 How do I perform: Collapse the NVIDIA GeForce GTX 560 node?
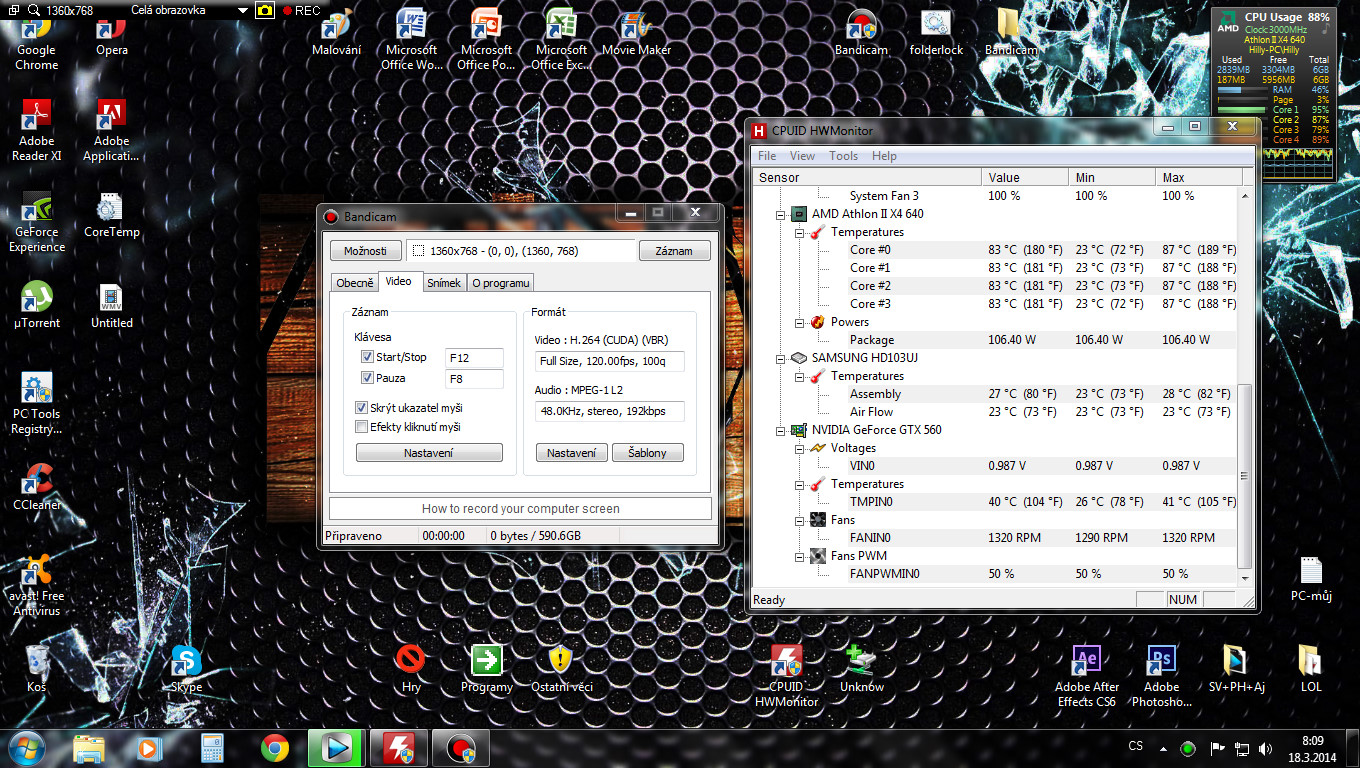click(x=782, y=430)
